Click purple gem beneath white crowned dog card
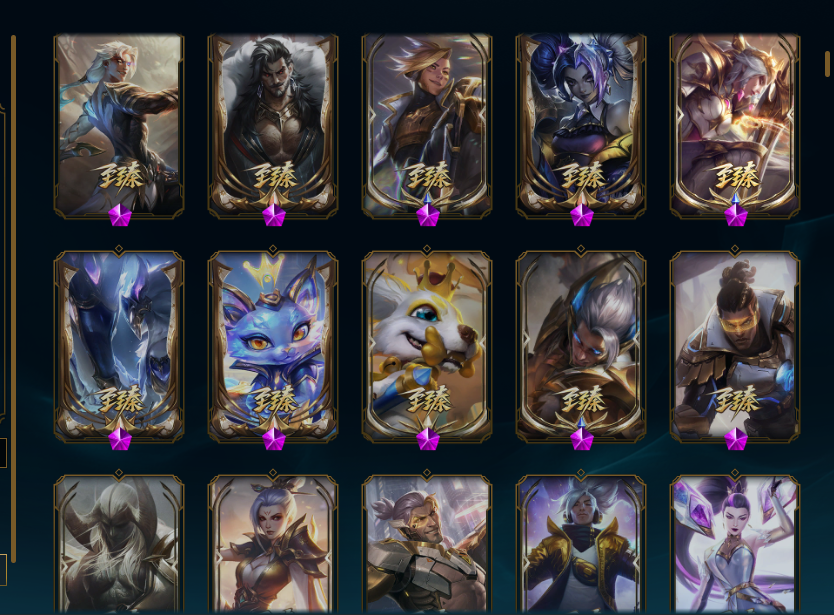Viewport: 834px width, 615px height. click(x=428, y=439)
